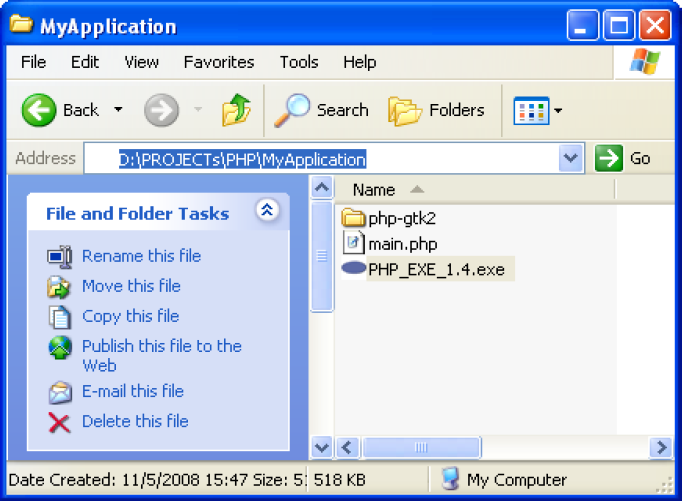This screenshot has width=682, height=501.
Task: Minimize the MyApplication window
Action: 583,25
